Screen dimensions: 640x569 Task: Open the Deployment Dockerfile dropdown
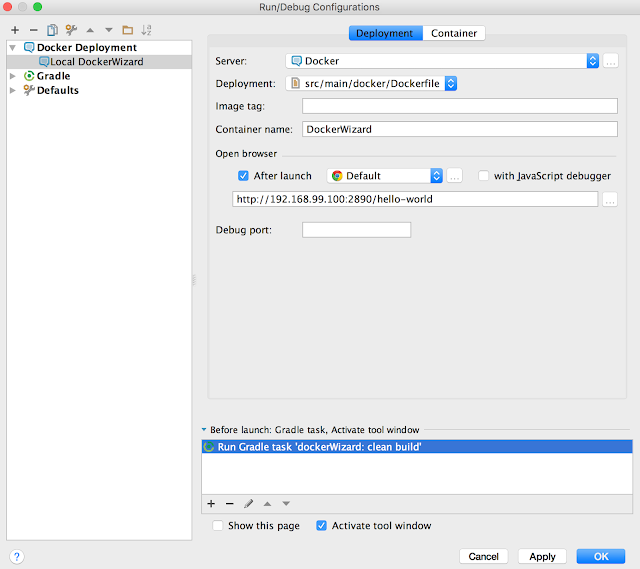pyautogui.click(x=451, y=83)
